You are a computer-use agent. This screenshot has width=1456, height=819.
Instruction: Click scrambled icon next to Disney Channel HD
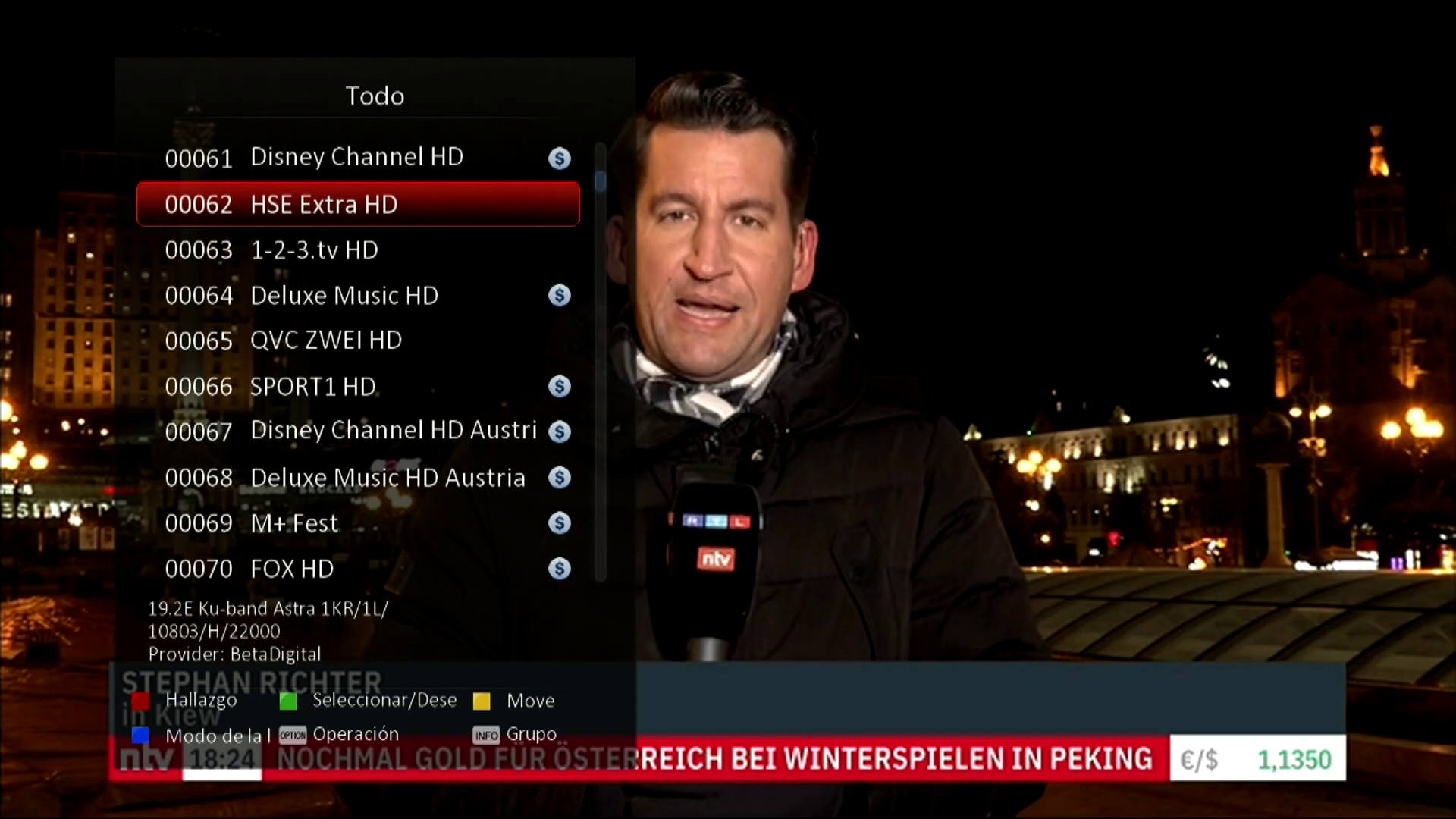pyautogui.click(x=559, y=158)
